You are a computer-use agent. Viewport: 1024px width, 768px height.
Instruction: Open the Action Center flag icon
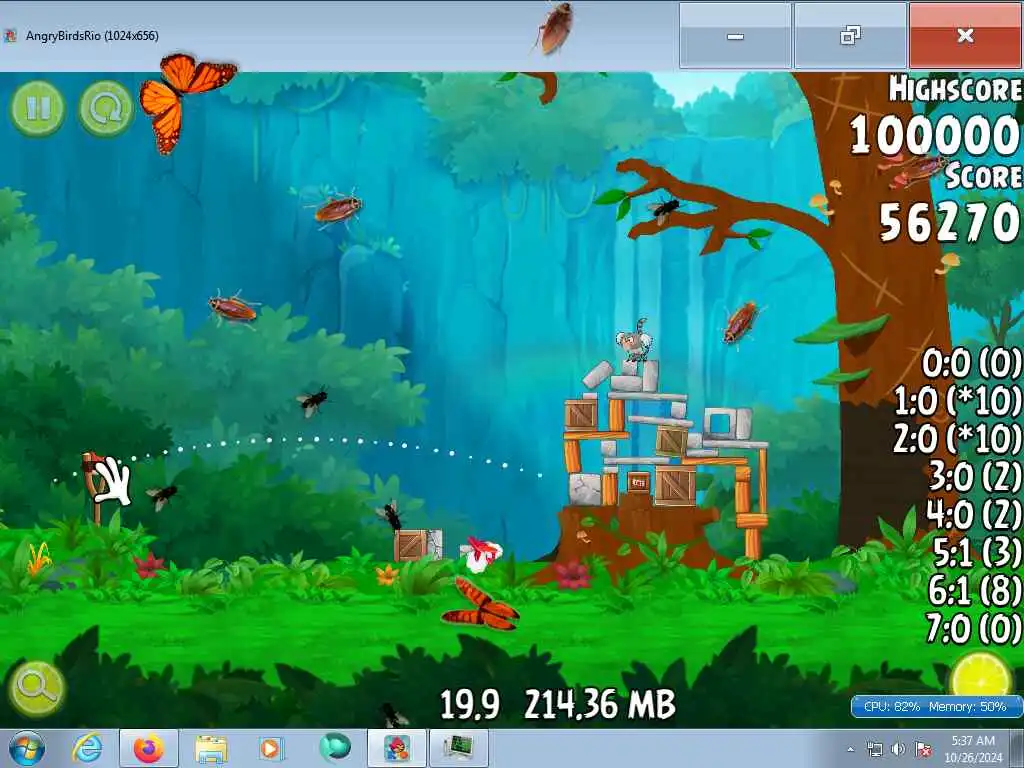(923, 749)
